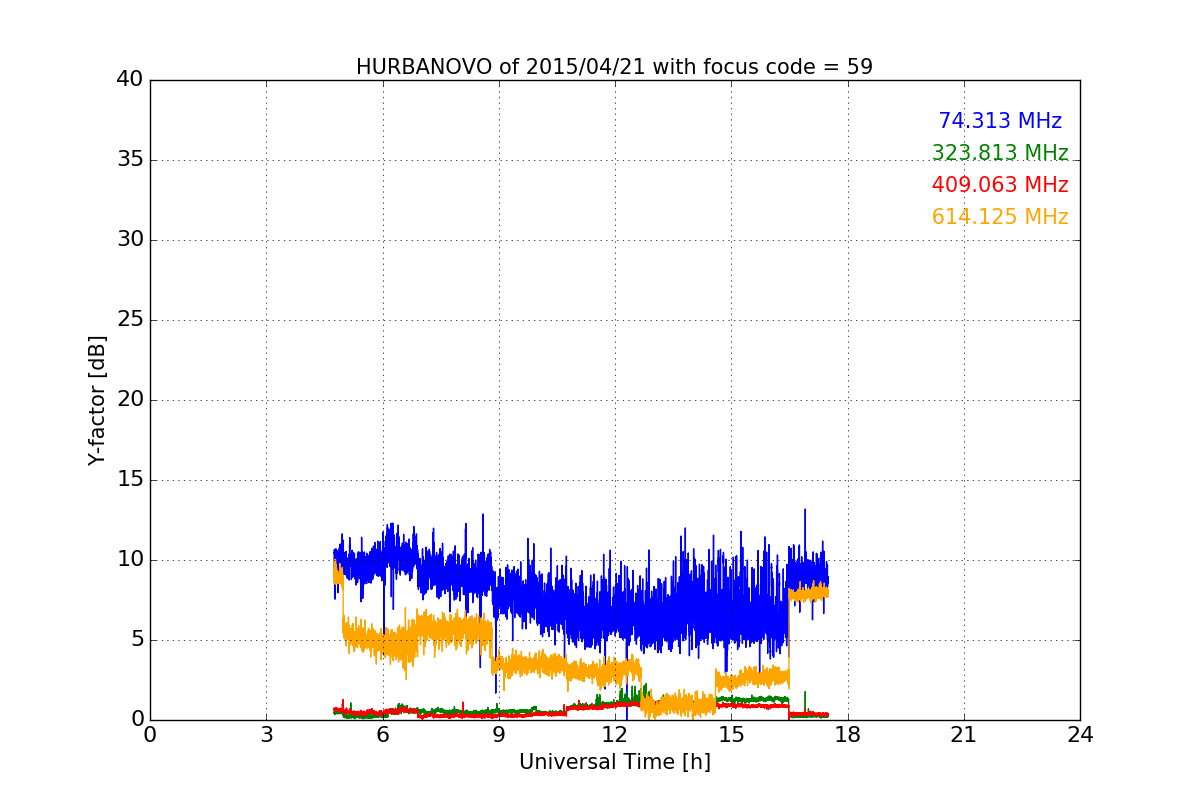Click x-axis tick label 18
The image size is (1200, 800).
point(847,735)
